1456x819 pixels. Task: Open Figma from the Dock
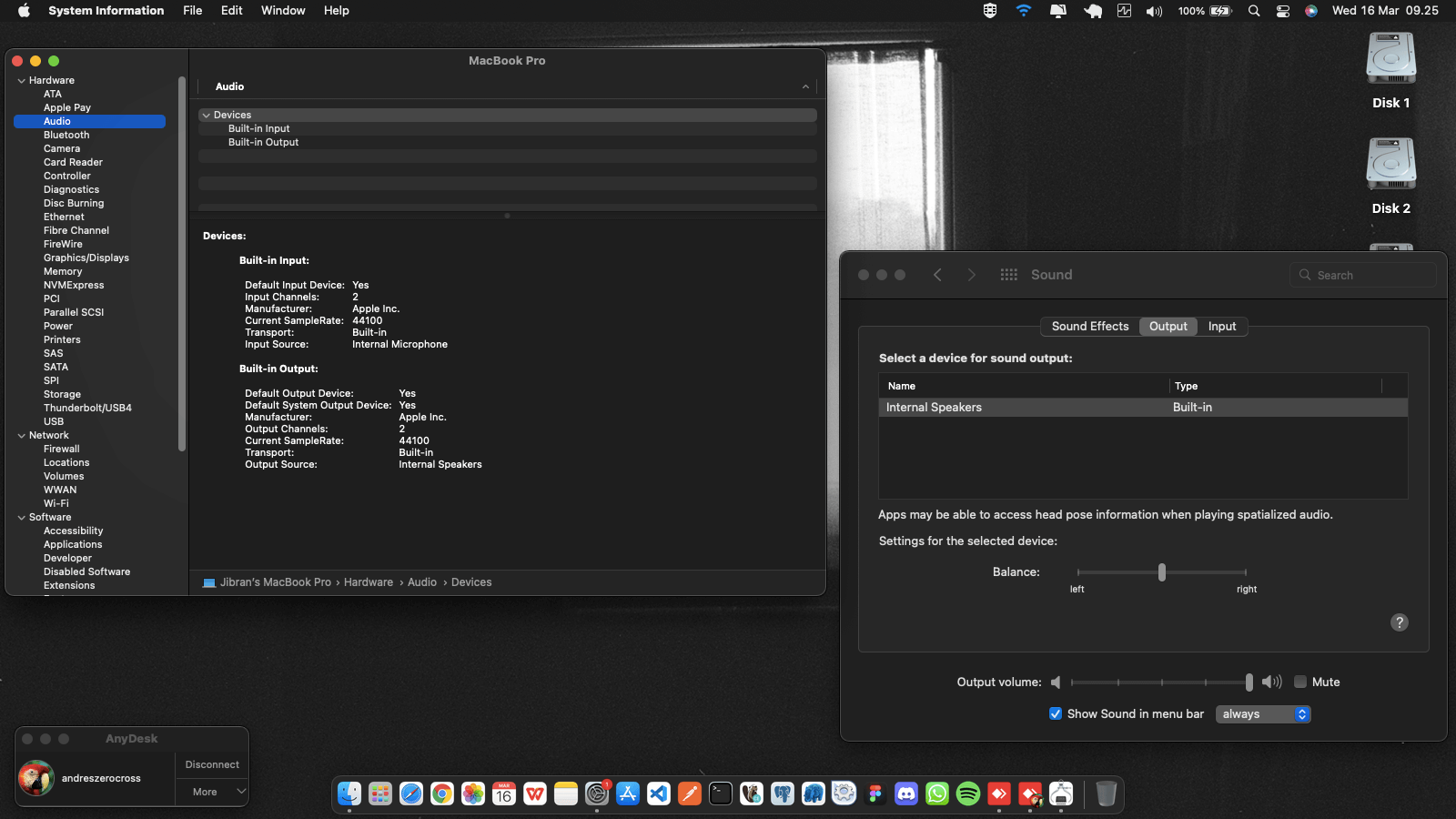click(x=876, y=794)
